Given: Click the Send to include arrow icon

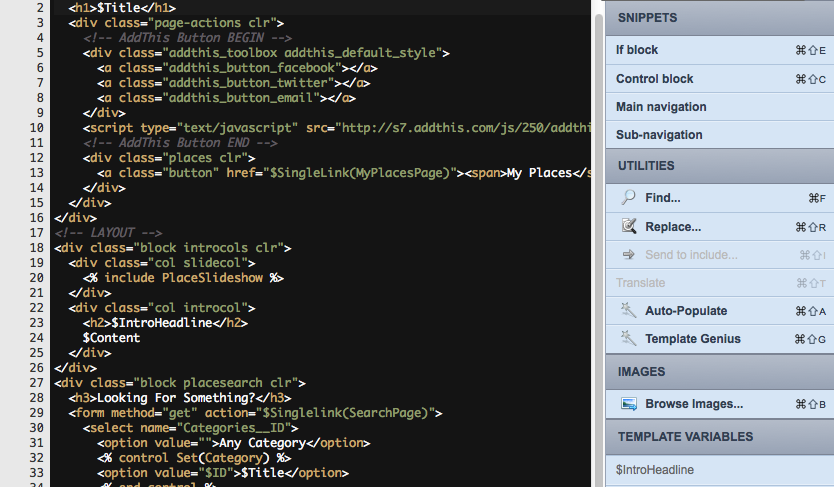Looking at the screenshot, I should 628,254.
